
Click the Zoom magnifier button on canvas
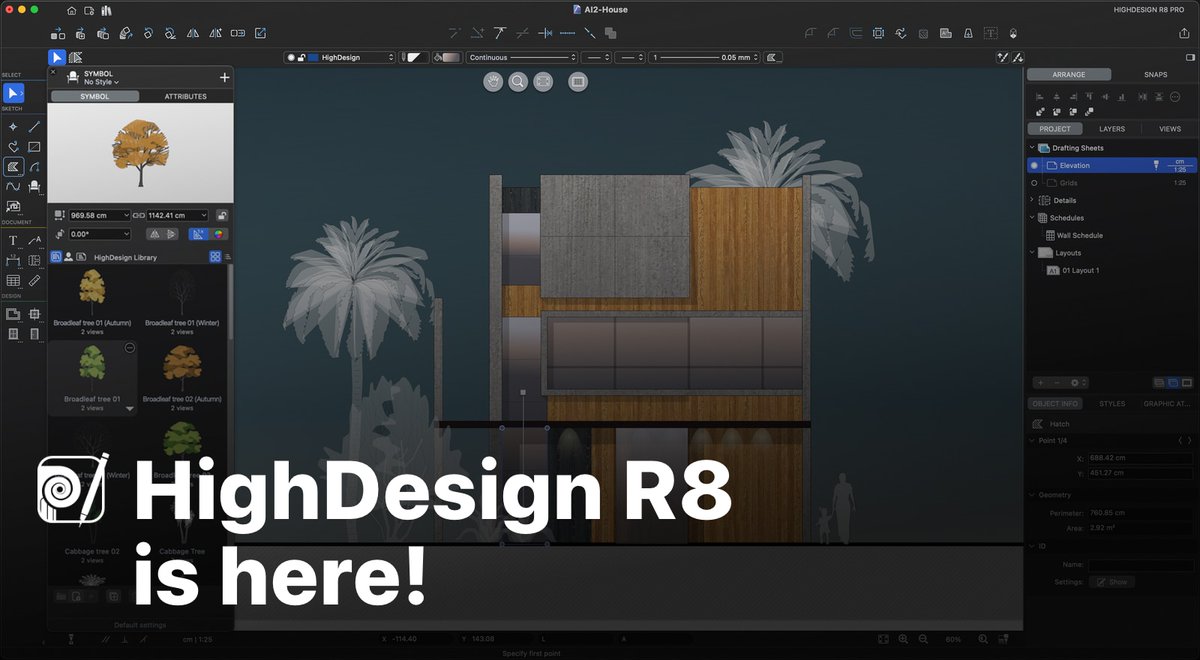point(518,82)
